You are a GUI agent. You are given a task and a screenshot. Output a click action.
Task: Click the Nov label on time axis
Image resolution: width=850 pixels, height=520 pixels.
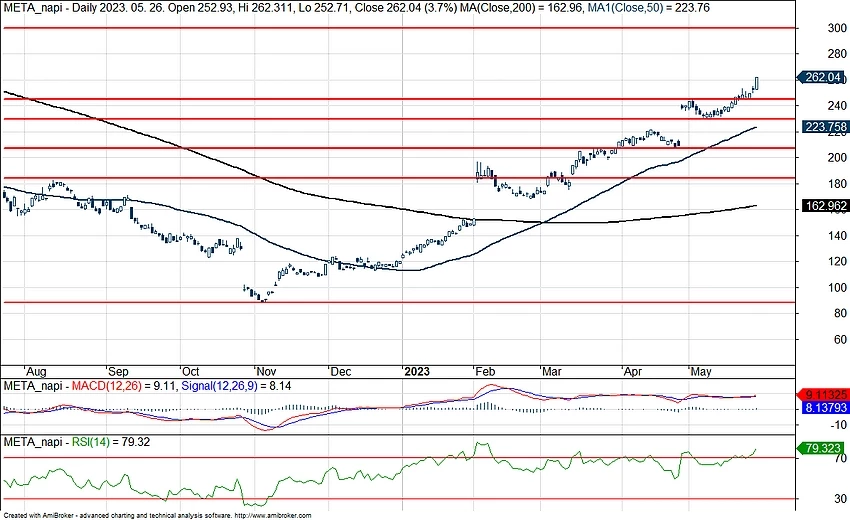[266, 372]
